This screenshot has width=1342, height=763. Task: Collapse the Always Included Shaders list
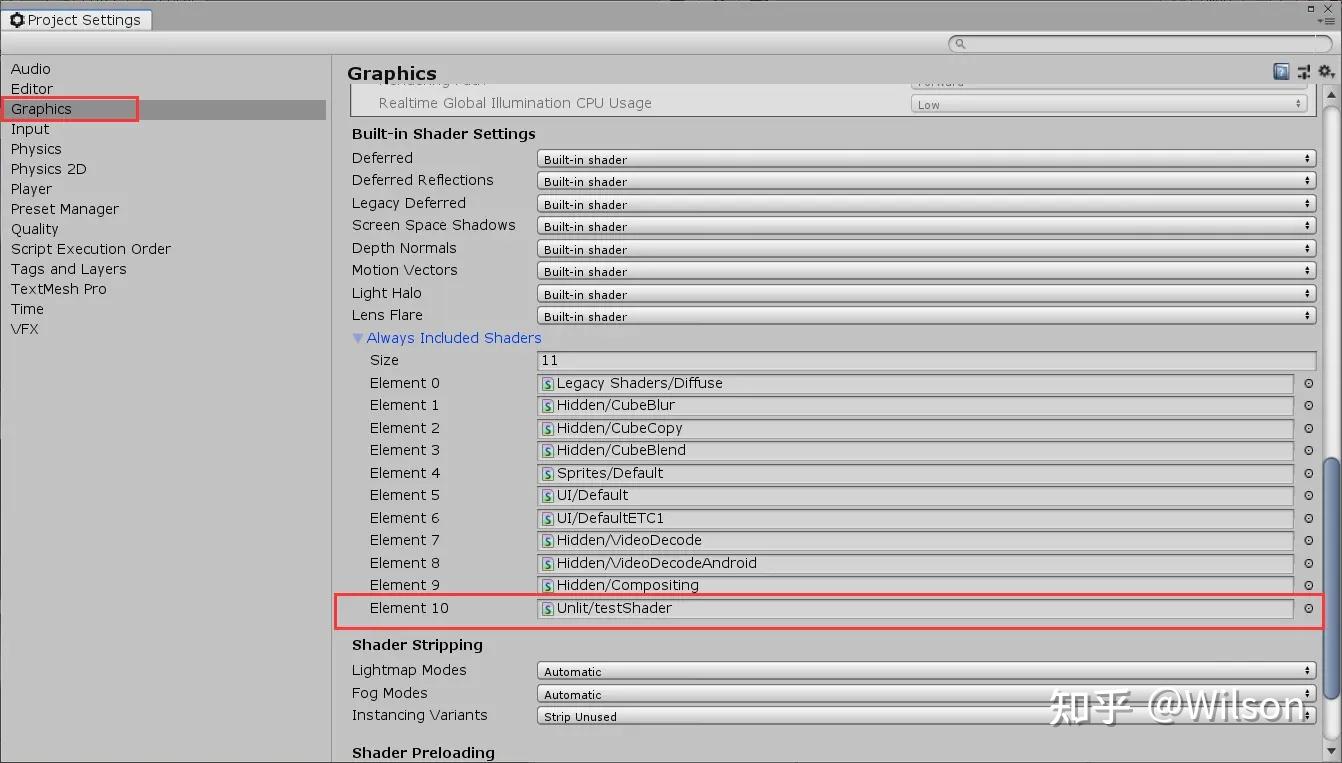click(x=358, y=338)
